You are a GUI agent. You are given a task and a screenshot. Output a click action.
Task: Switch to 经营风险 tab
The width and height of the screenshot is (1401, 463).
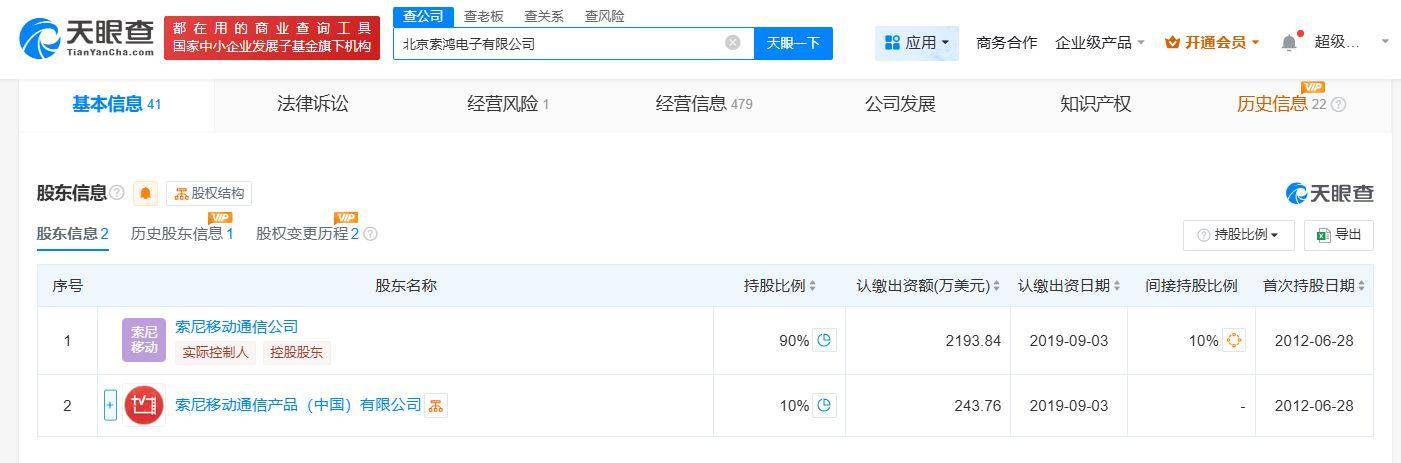[x=508, y=104]
